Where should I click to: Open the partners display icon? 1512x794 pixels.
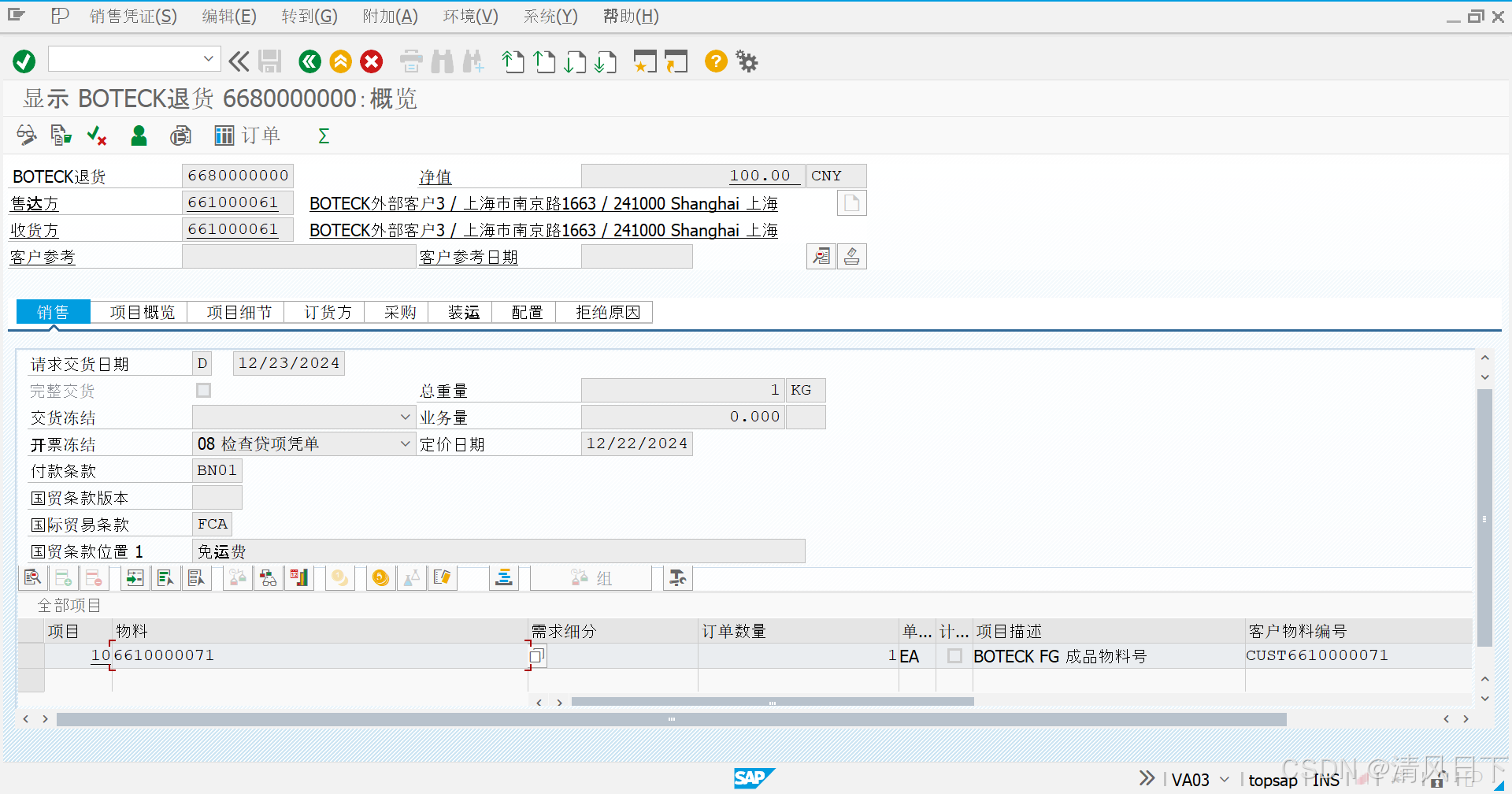[139, 135]
